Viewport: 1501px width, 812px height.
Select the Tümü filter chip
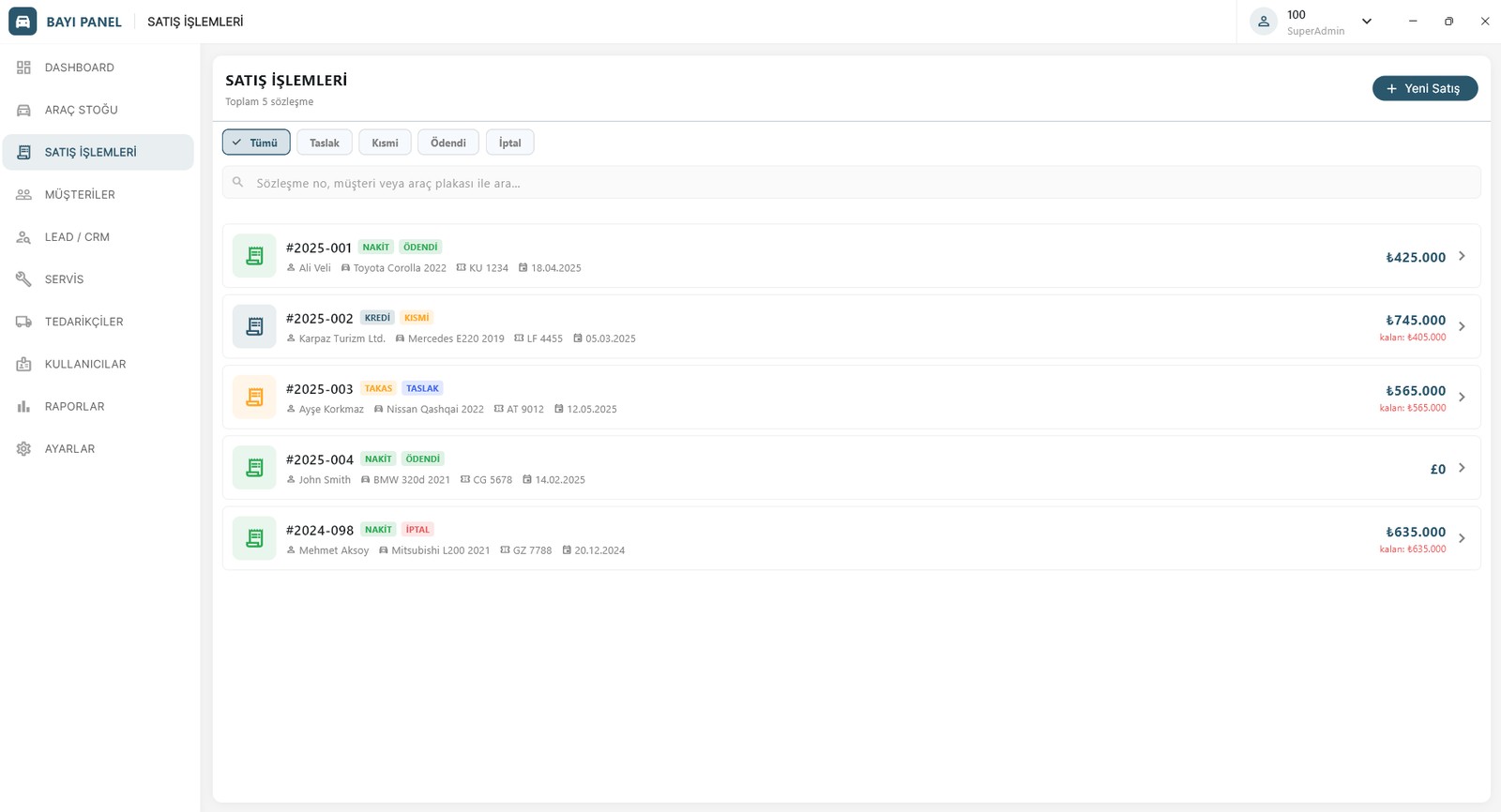(256, 143)
